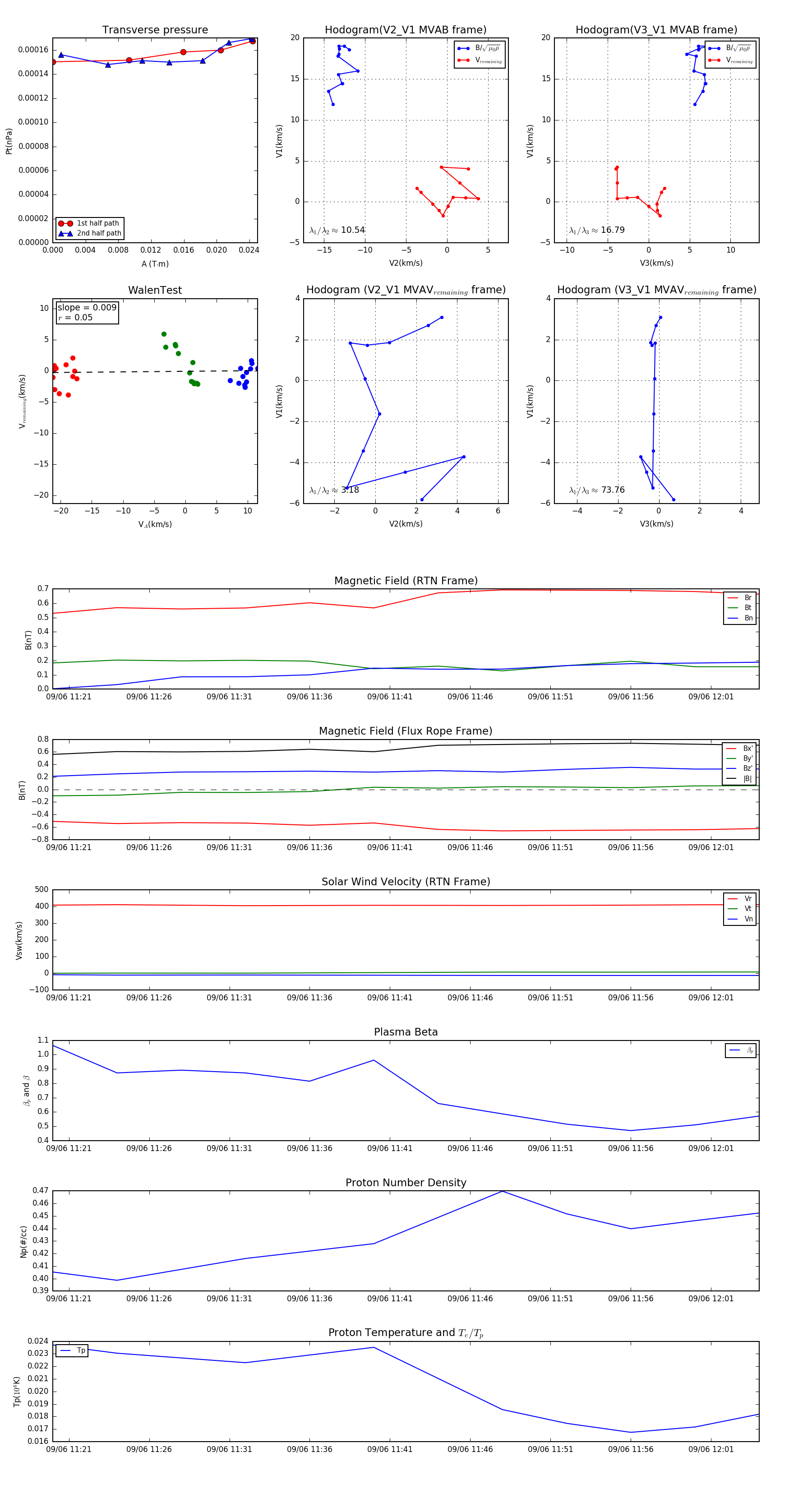Select the "Bn" legend entry
The height and width of the screenshot is (1489, 812).
click(x=740, y=618)
